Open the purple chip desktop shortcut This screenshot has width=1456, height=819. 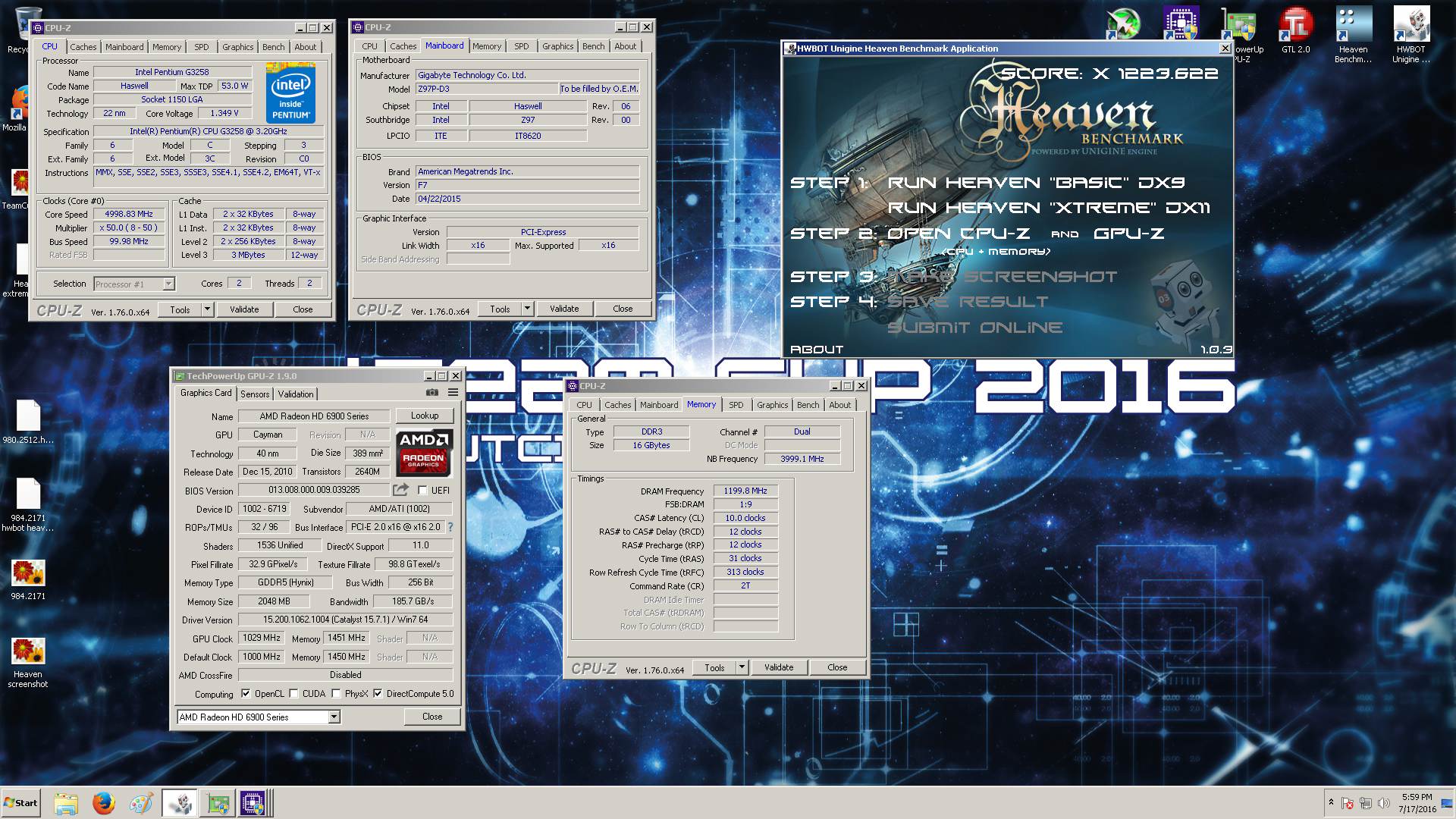tap(1181, 24)
